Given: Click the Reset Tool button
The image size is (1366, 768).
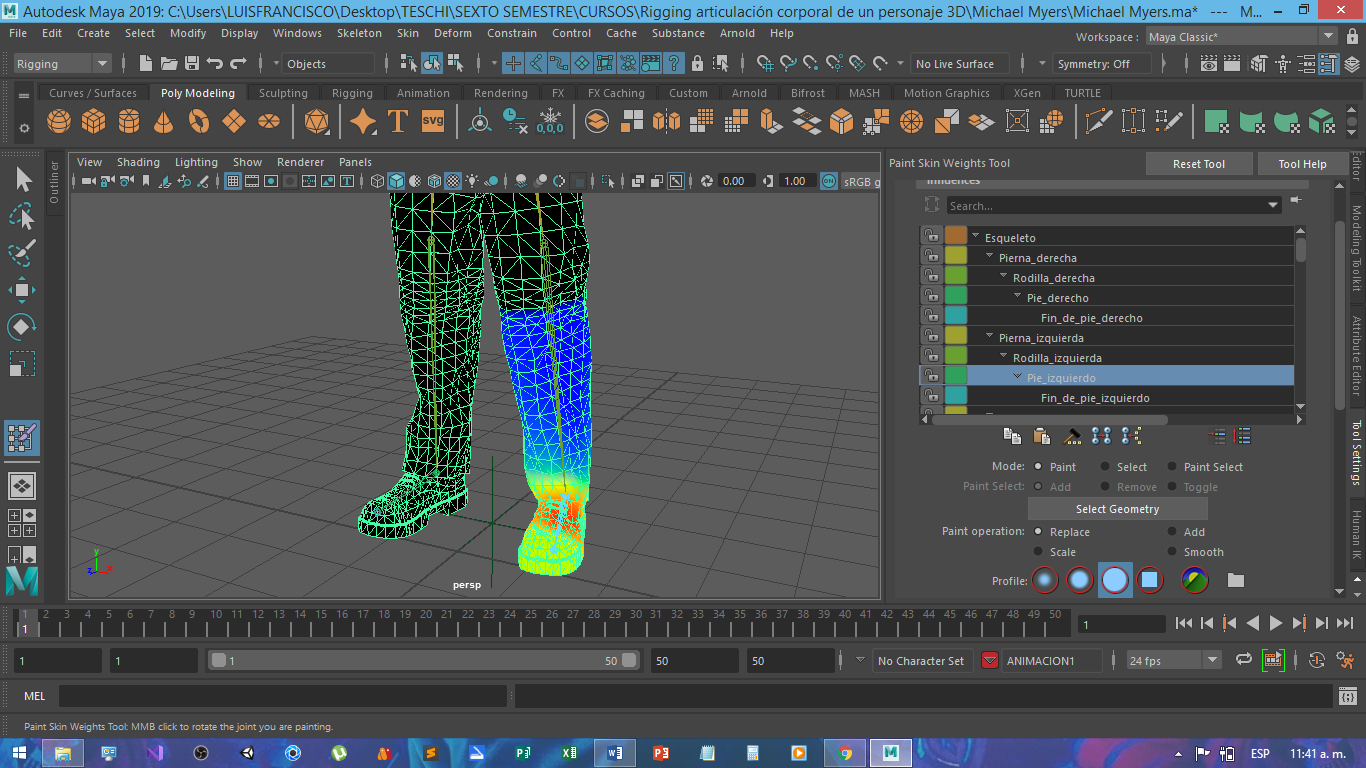Looking at the screenshot, I should tap(1199, 164).
